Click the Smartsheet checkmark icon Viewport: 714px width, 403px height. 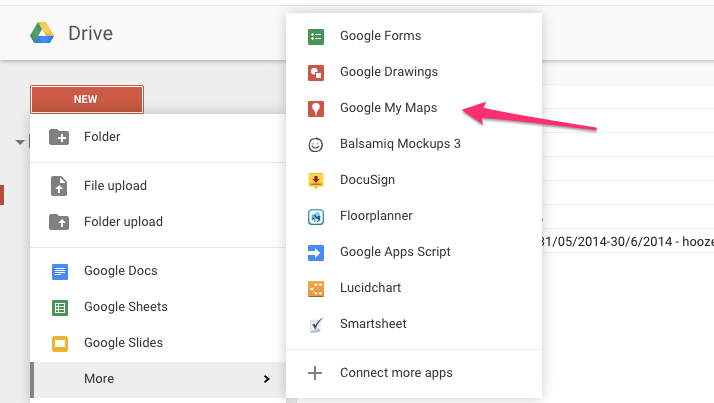(316, 325)
